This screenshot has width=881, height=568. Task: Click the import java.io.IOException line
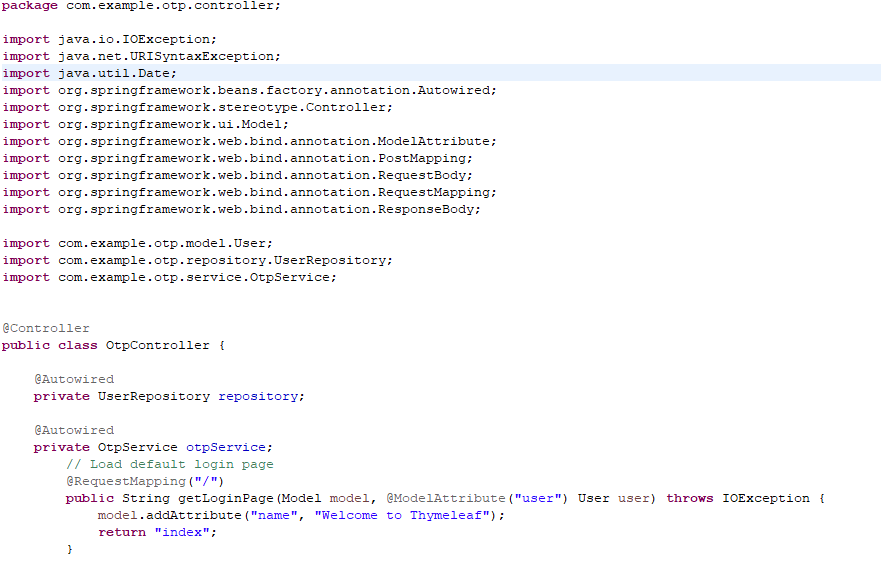pyautogui.click(x=109, y=39)
